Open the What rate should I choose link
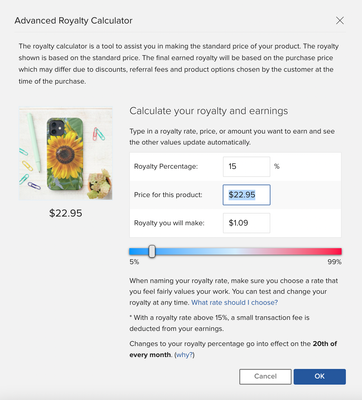This screenshot has height=400, width=362. (234, 303)
